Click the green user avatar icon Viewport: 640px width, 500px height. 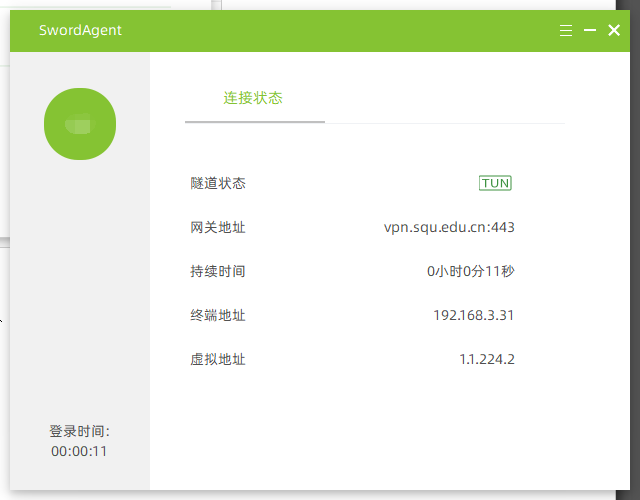click(80, 124)
